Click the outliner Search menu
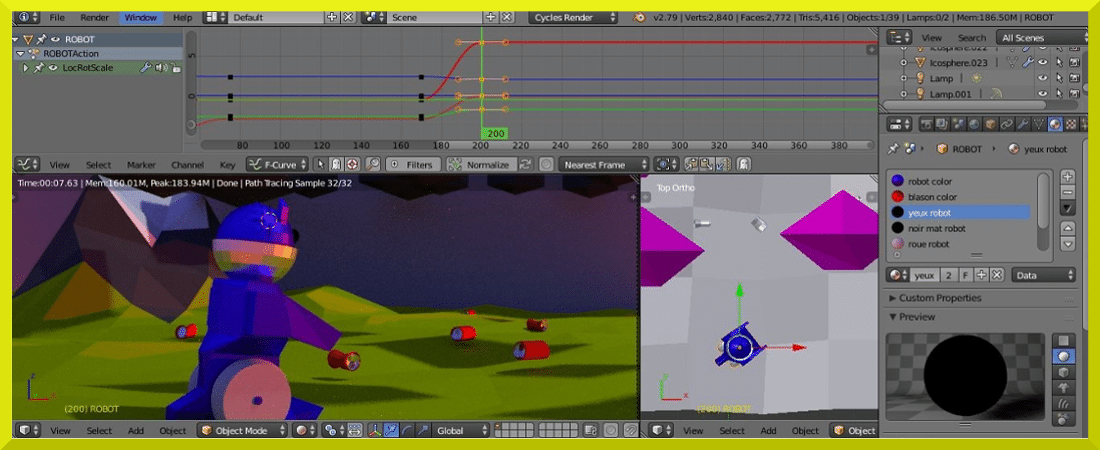The height and width of the screenshot is (450, 1100). coord(972,38)
